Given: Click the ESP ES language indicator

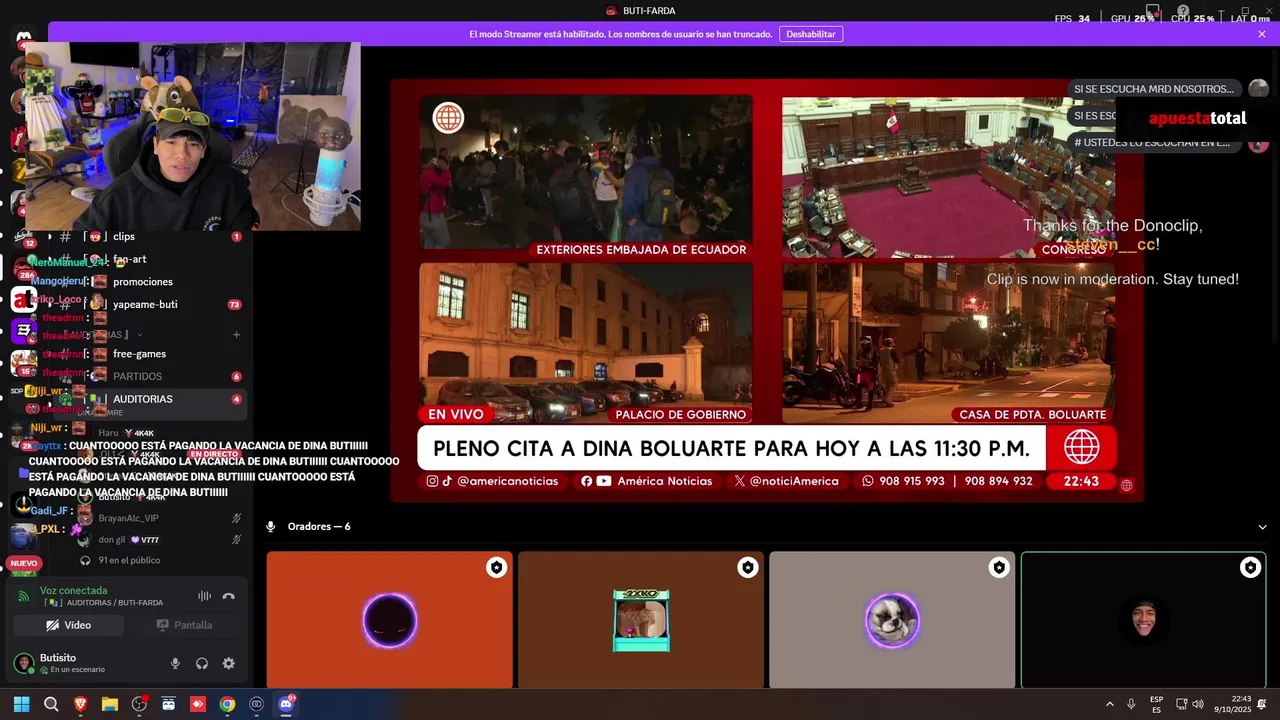Looking at the screenshot, I should (x=1157, y=704).
